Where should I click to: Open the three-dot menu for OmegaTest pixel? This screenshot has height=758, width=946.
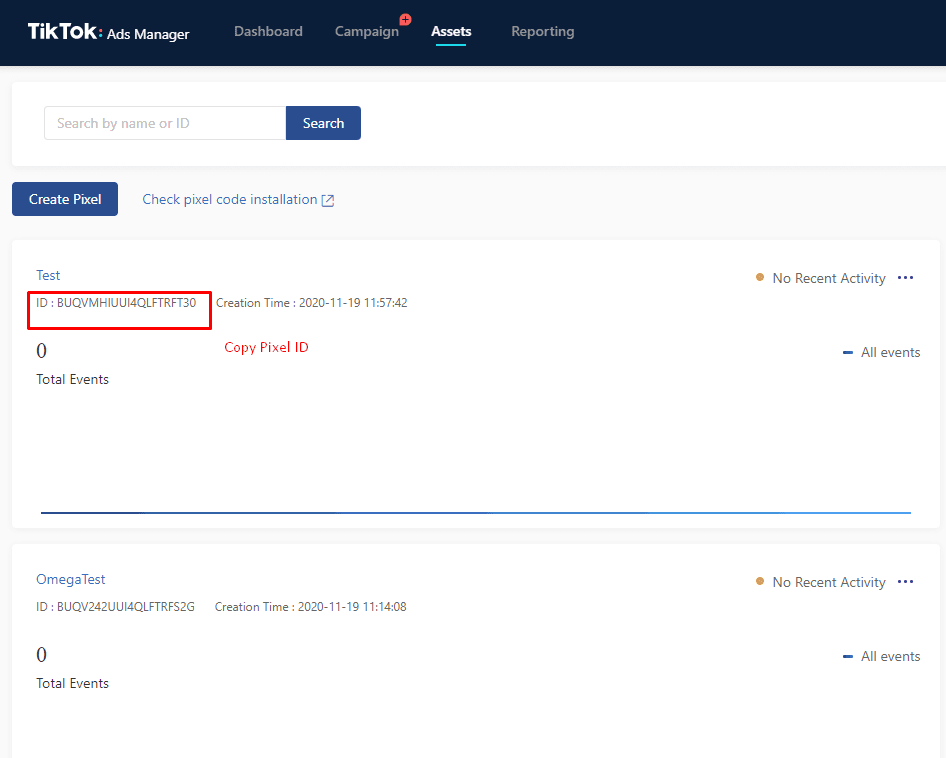pyautogui.click(x=906, y=582)
